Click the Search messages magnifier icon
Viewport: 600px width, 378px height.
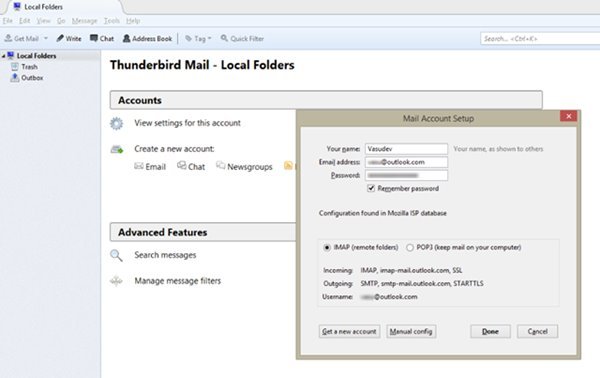(116, 255)
